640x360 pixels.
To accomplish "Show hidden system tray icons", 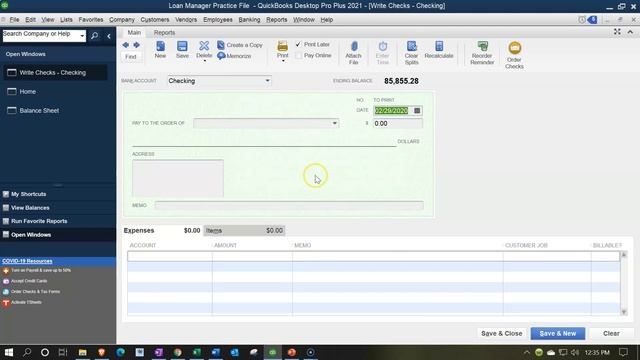I will 527,352.
